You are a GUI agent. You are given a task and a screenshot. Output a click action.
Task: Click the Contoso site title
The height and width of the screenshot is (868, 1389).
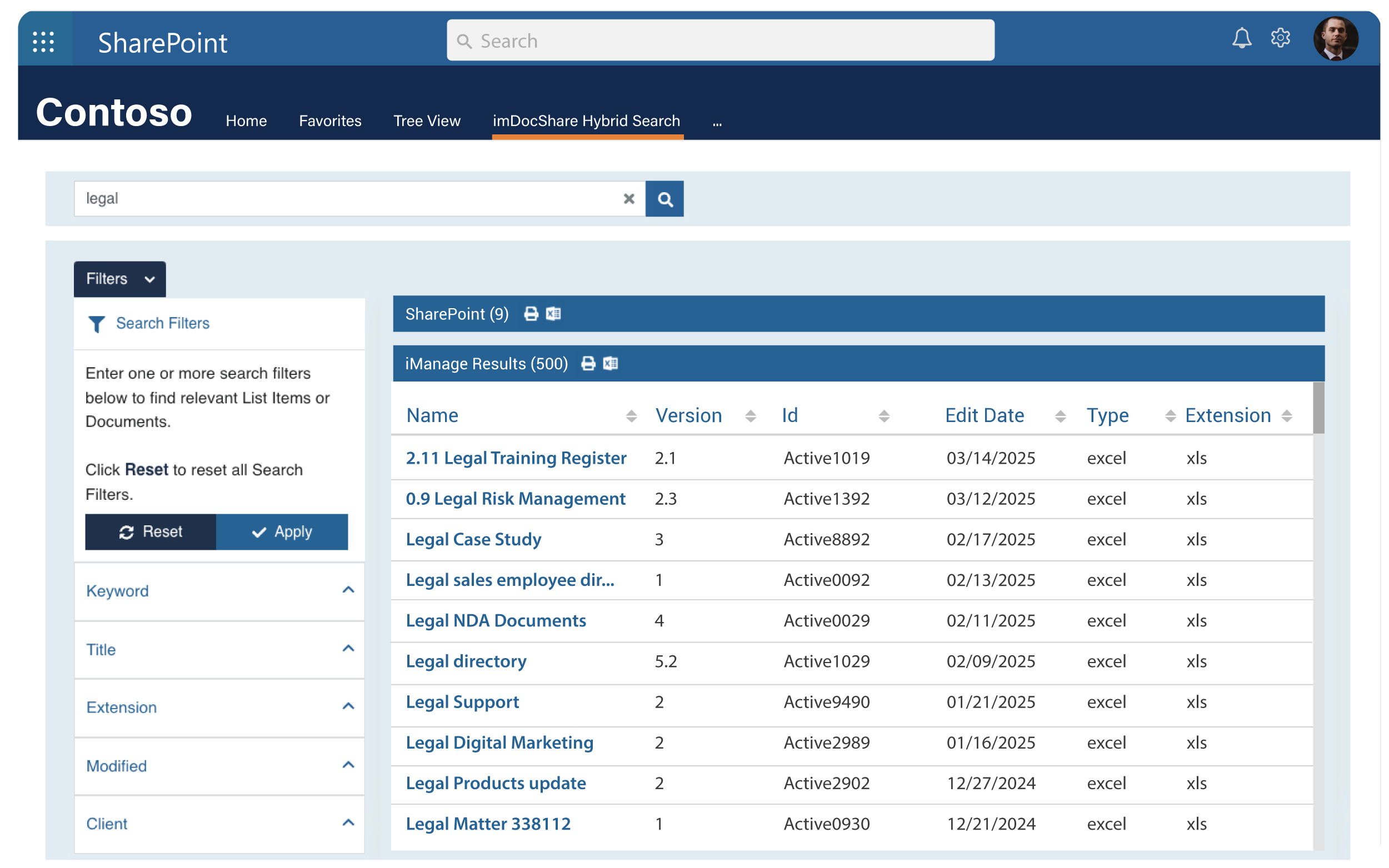(114, 112)
